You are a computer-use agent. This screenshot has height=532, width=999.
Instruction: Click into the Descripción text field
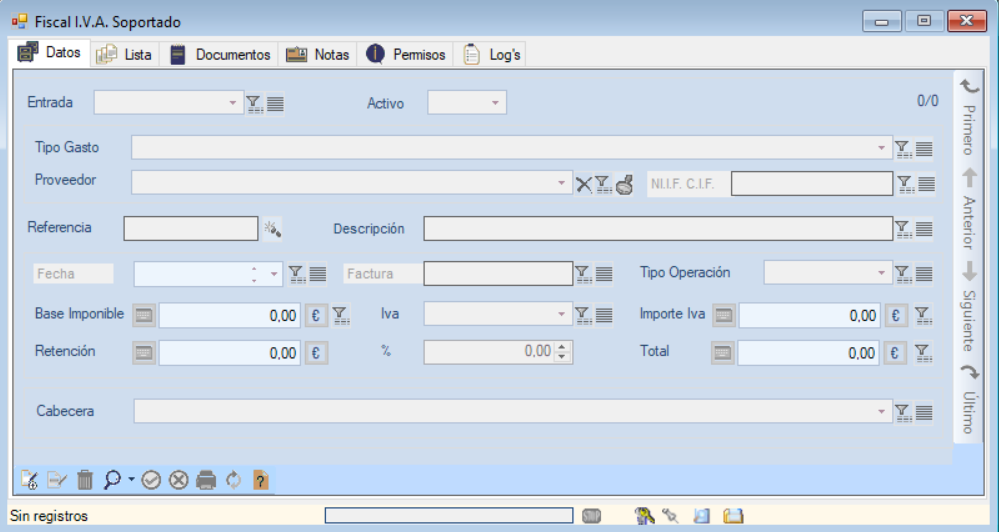657,229
